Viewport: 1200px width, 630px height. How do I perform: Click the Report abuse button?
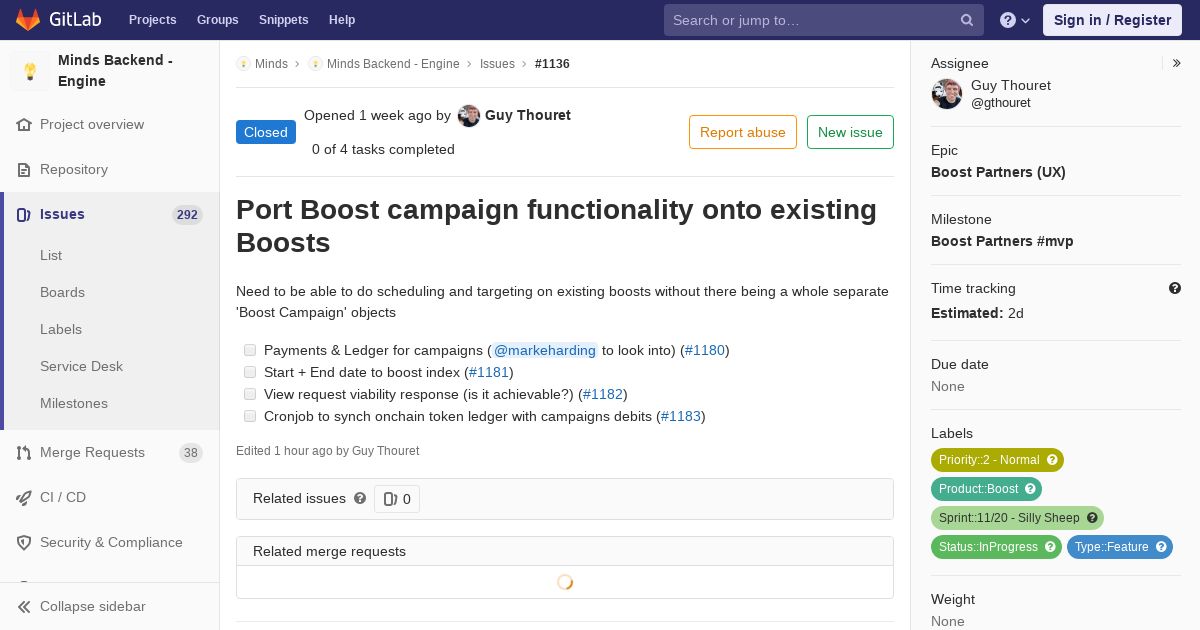pyautogui.click(x=743, y=132)
